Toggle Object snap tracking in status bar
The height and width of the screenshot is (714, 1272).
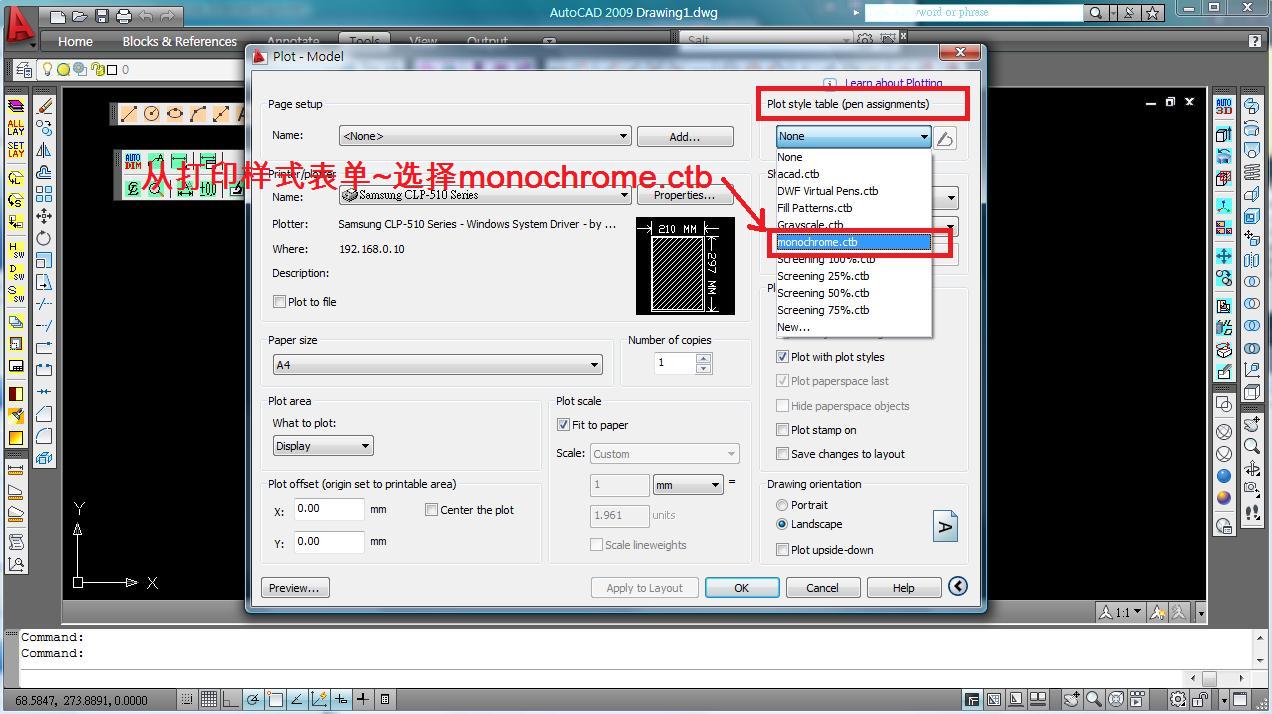(297, 699)
